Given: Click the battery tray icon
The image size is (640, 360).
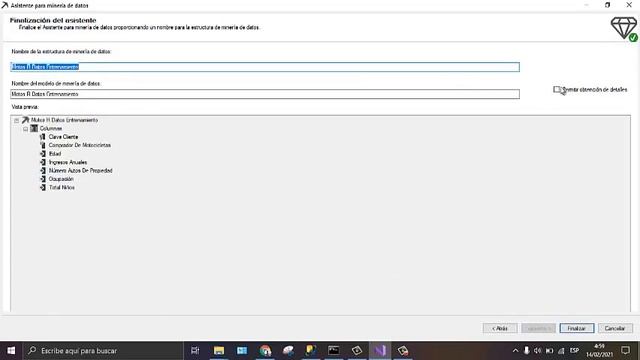Looking at the screenshot, I should [549, 351].
